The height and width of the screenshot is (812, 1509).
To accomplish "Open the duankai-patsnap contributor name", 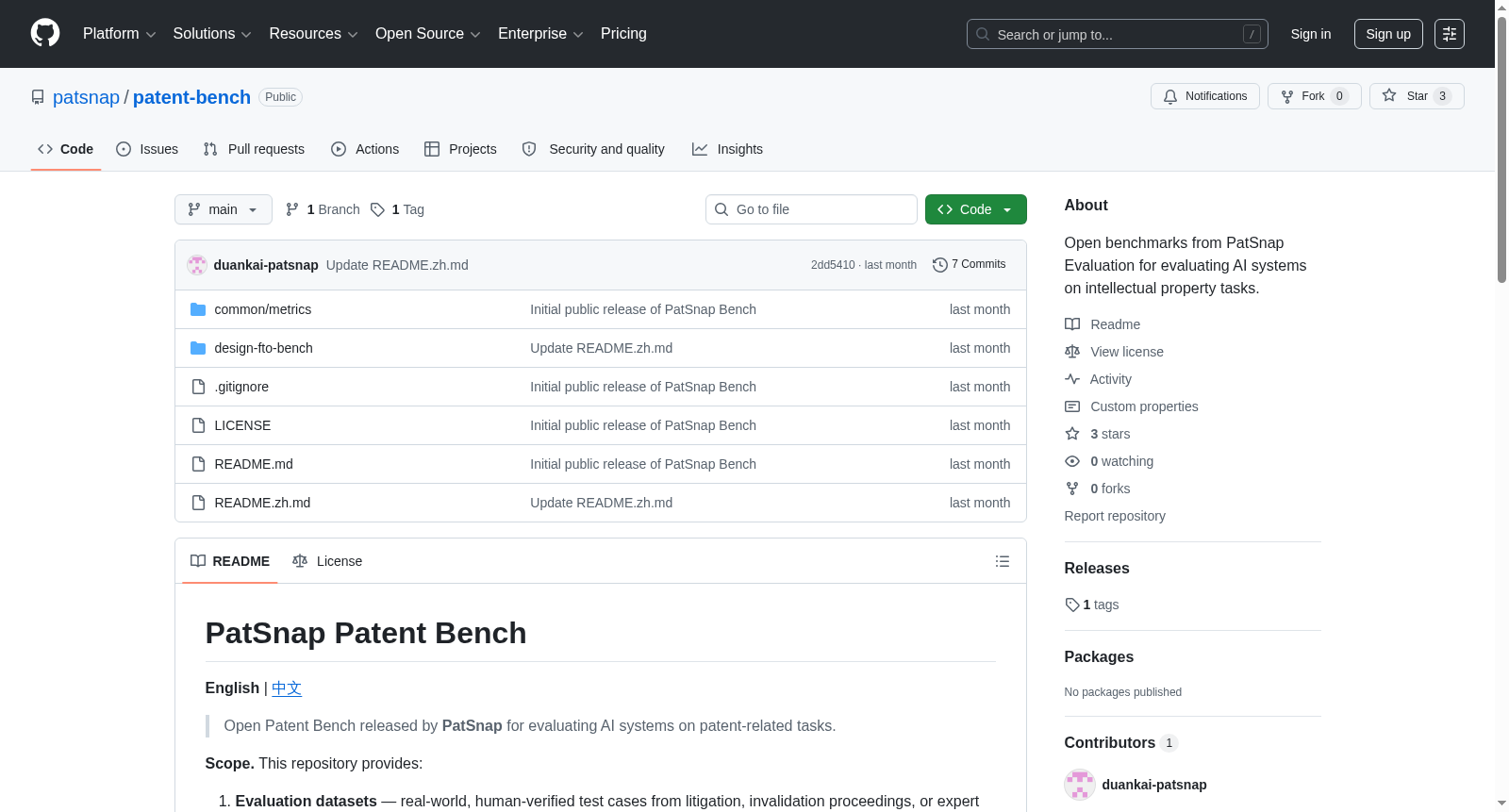I will 1154,785.
